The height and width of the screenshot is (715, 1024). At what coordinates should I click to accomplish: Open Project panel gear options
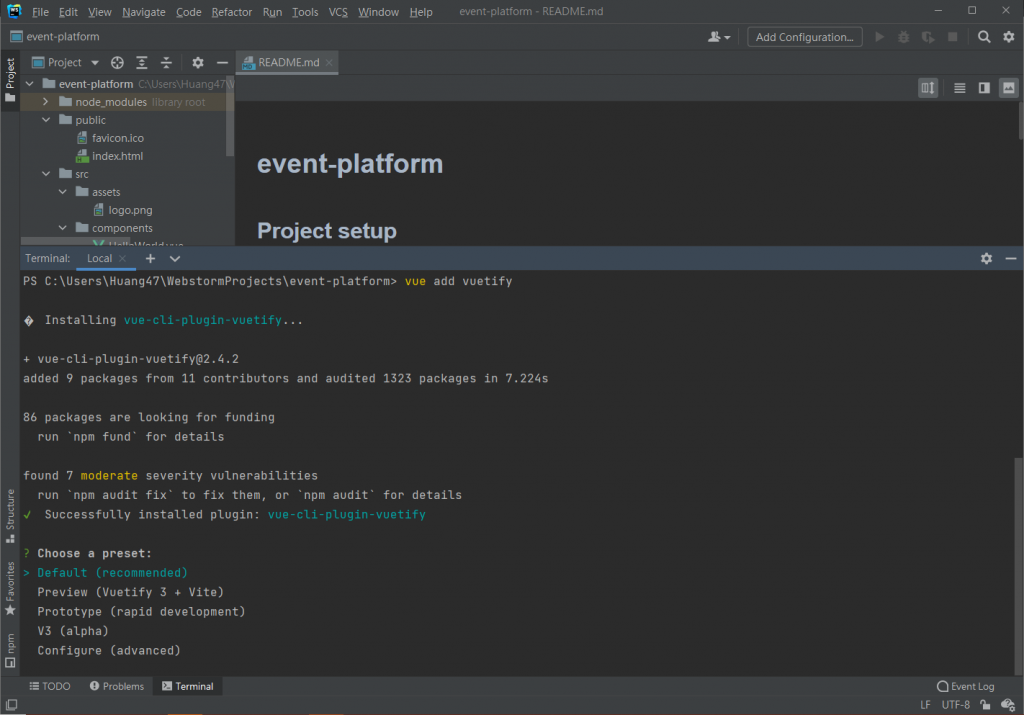pos(198,63)
